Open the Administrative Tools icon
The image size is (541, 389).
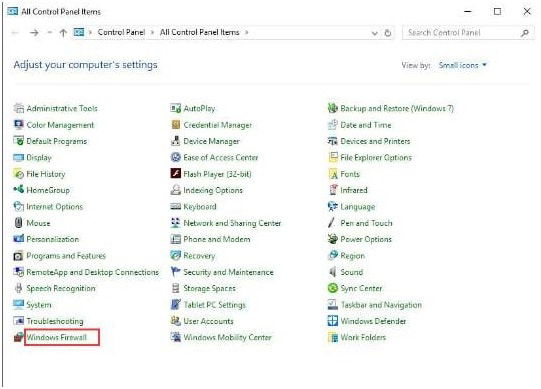pyautogui.click(x=18, y=108)
